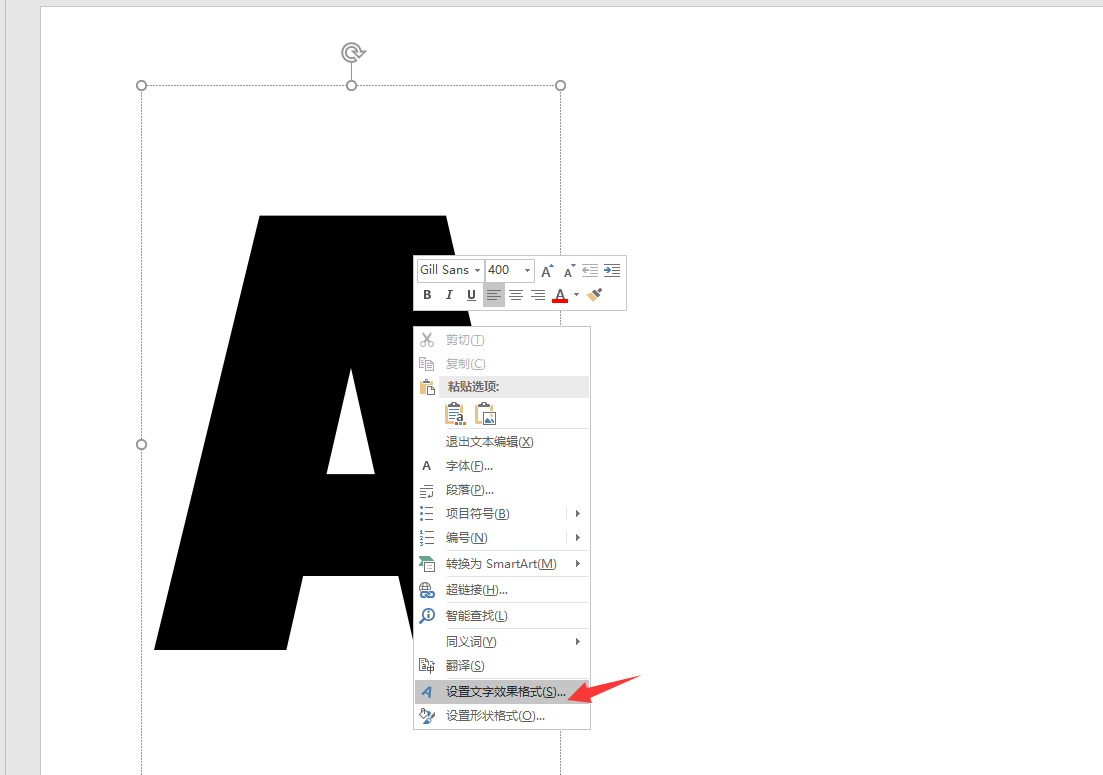Toggle Underline in the mini toolbar
Viewport: 1103px width, 775px height.
tap(471, 295)
